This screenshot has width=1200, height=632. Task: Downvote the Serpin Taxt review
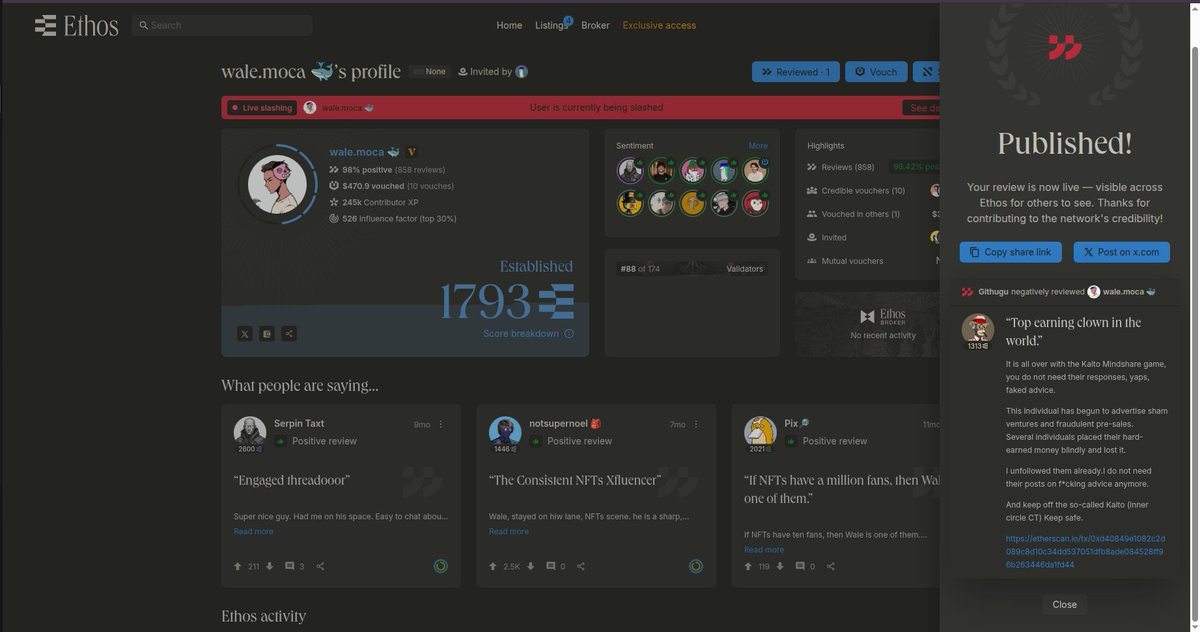[269, 566]
